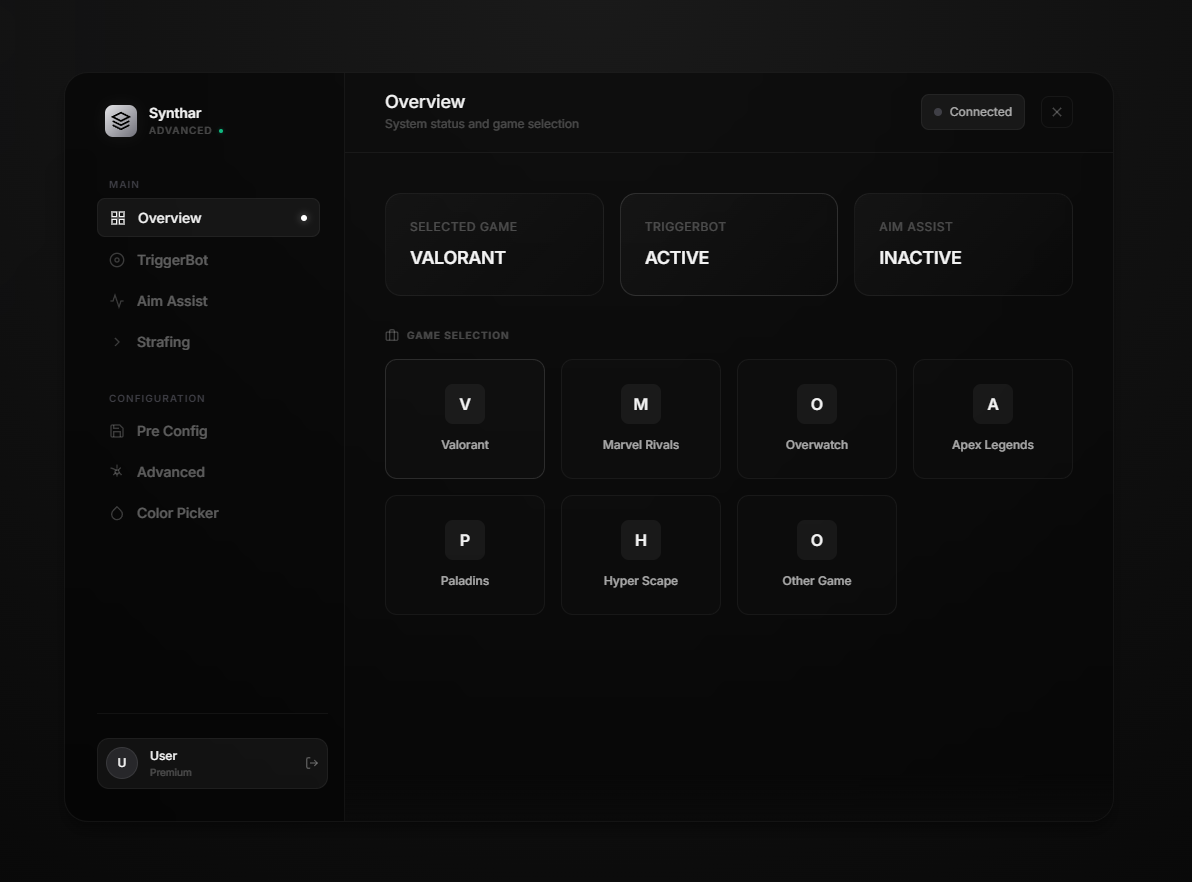Click the Color Picker droplet icon
The height and width of the screenshot is (882, 1192).
(119, 512)
